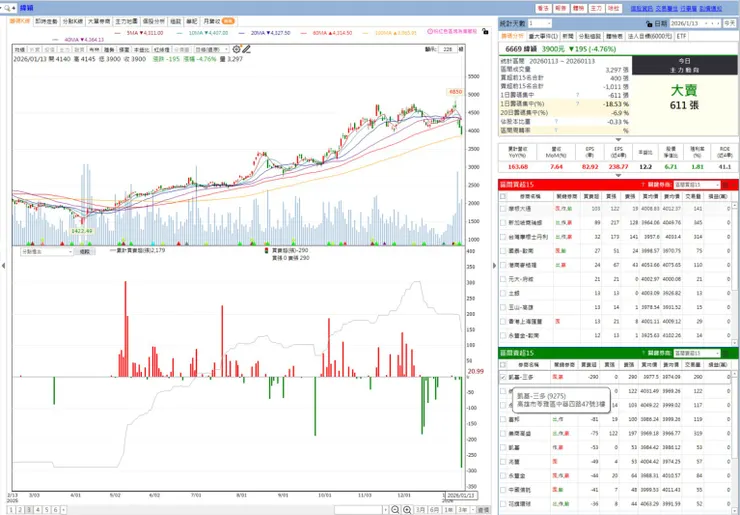This screenshot has height=515, width=740.
Task: Click the 今天 button
Action: (729, 24)
